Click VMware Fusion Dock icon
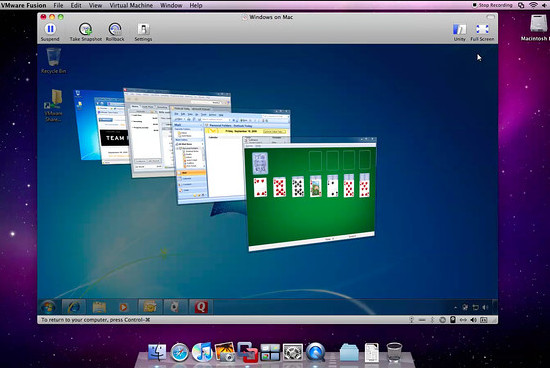This screenshot has width=550, height=368. click(x=247, y=352)
